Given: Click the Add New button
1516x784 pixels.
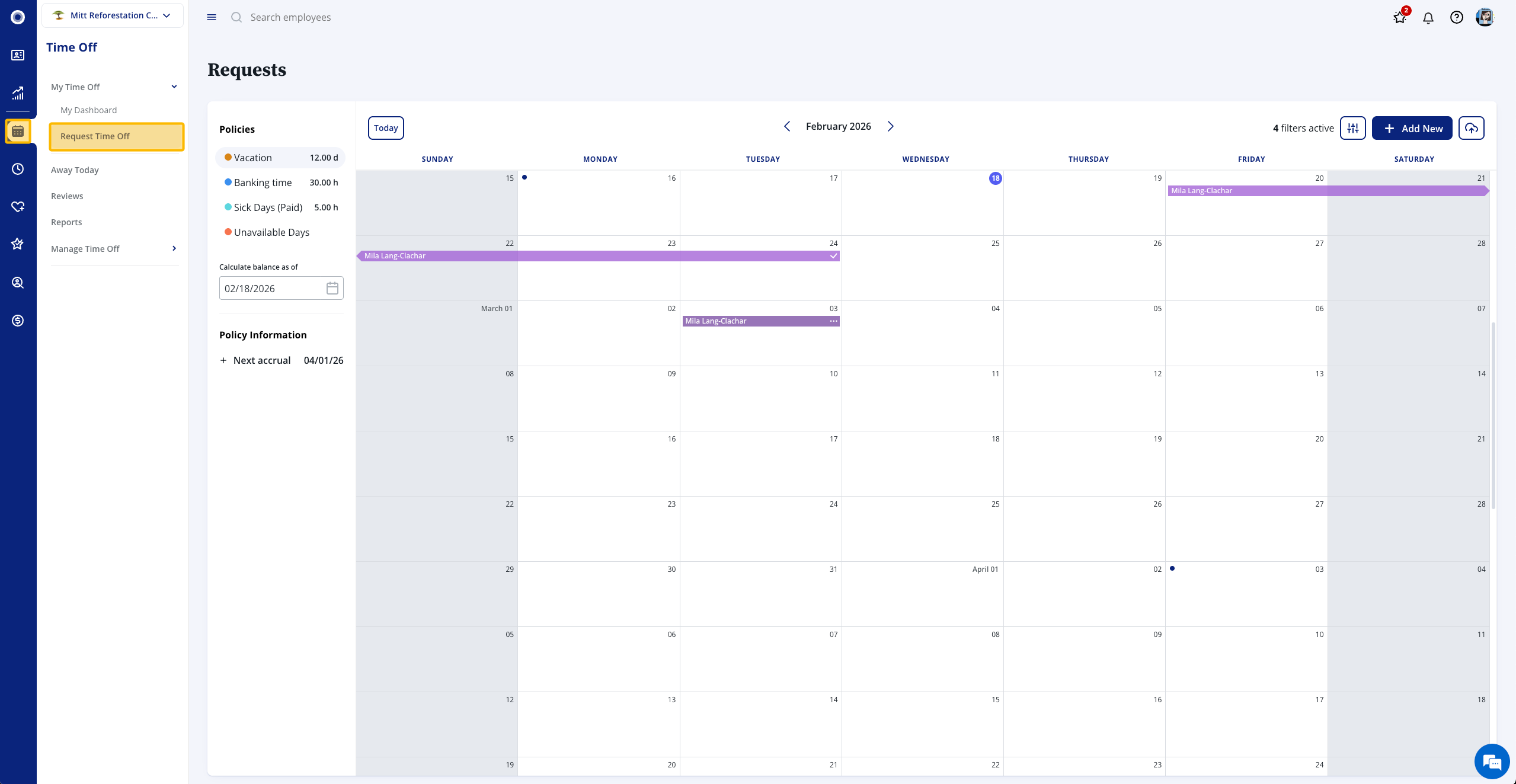Looking at the screenshot, I should (x=1412, y=128).
